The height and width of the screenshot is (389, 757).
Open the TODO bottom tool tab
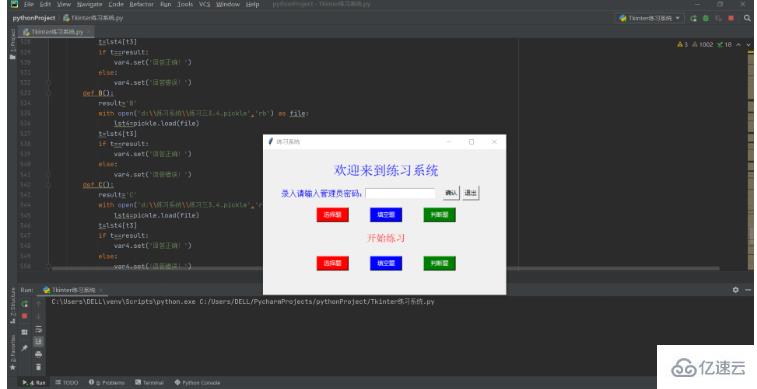point(67,382)
